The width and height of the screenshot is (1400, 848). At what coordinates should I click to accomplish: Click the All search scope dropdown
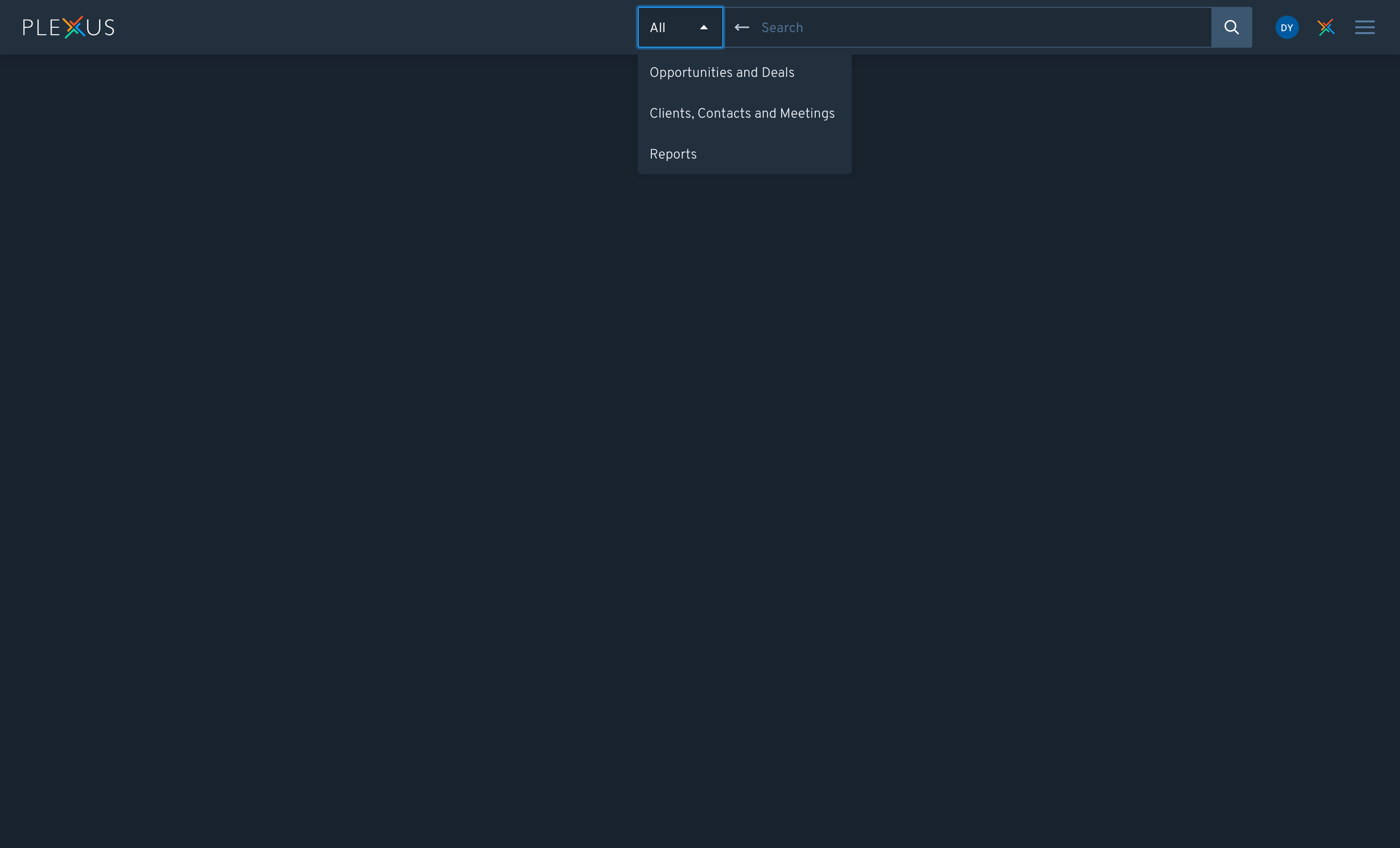pos(679,27)
